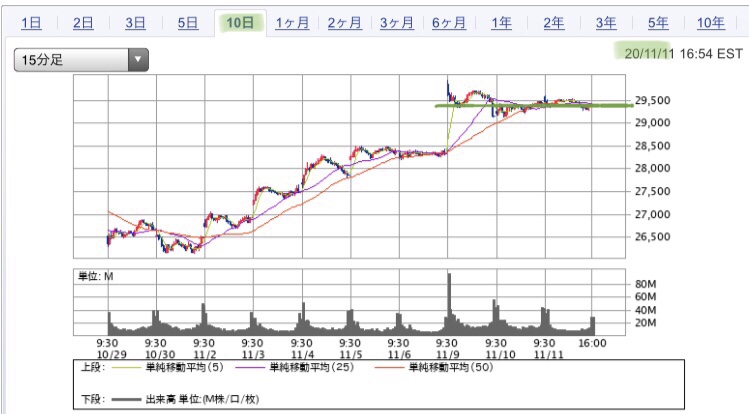Switch to the 1年 chart view
The width and height of the screenshot is (749, 414).
click(502, 23)
